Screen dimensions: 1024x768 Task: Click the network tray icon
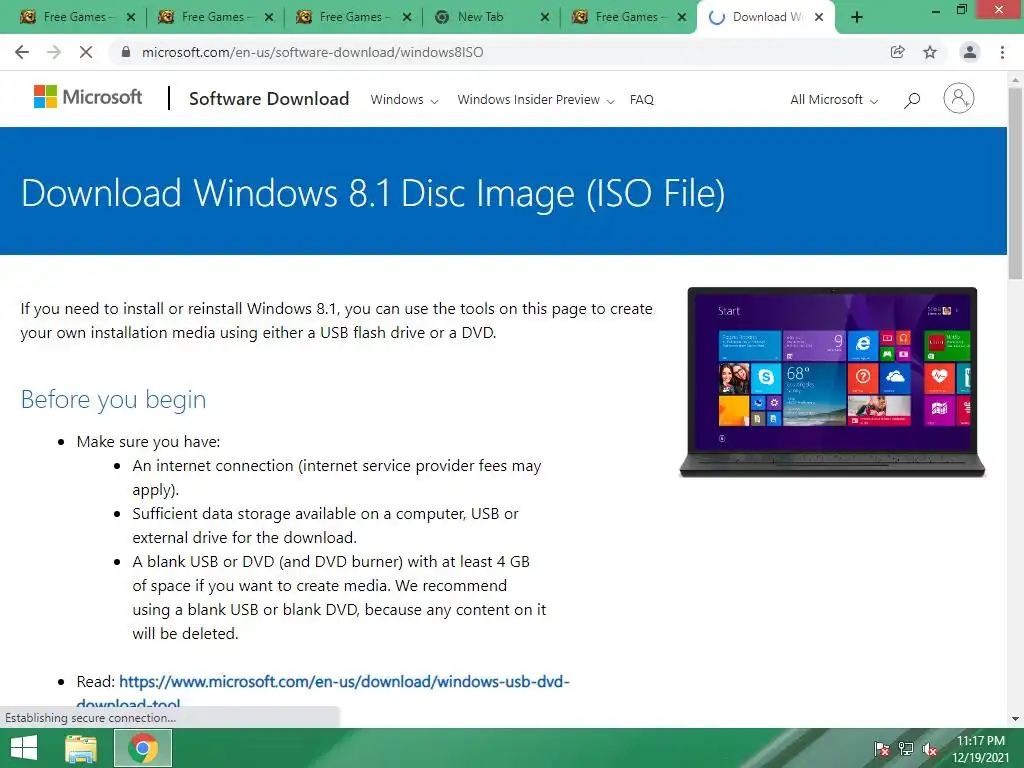pyautogui.click(x=906, y=750)
